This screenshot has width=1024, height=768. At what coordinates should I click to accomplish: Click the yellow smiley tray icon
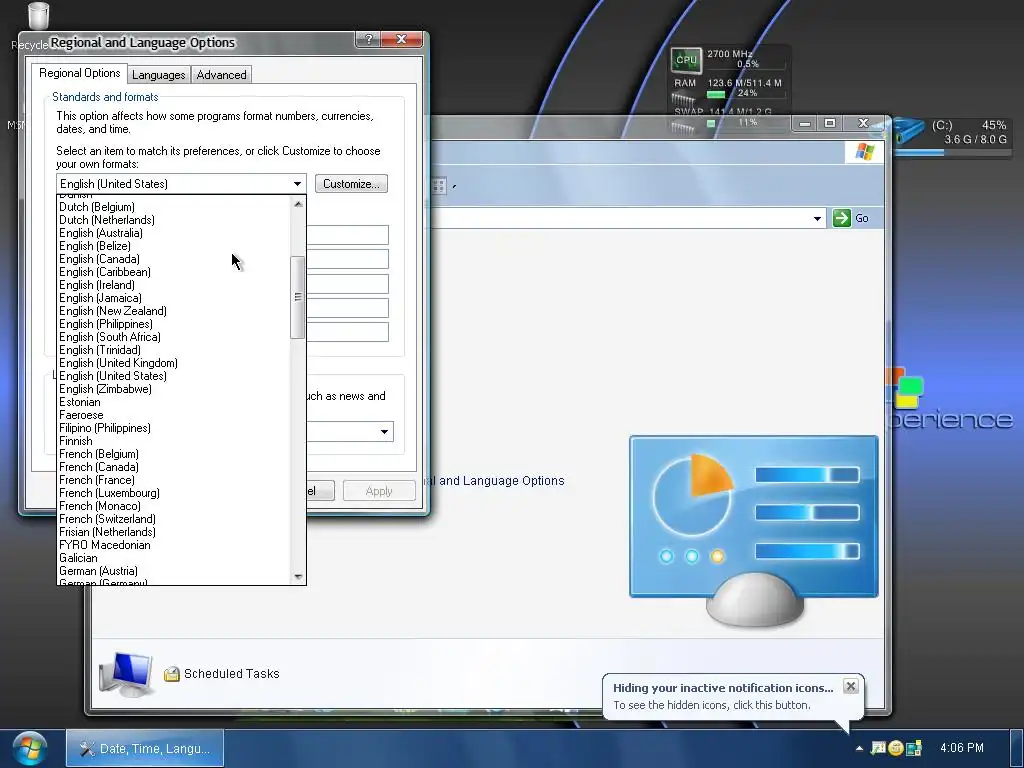pos(896,748)
